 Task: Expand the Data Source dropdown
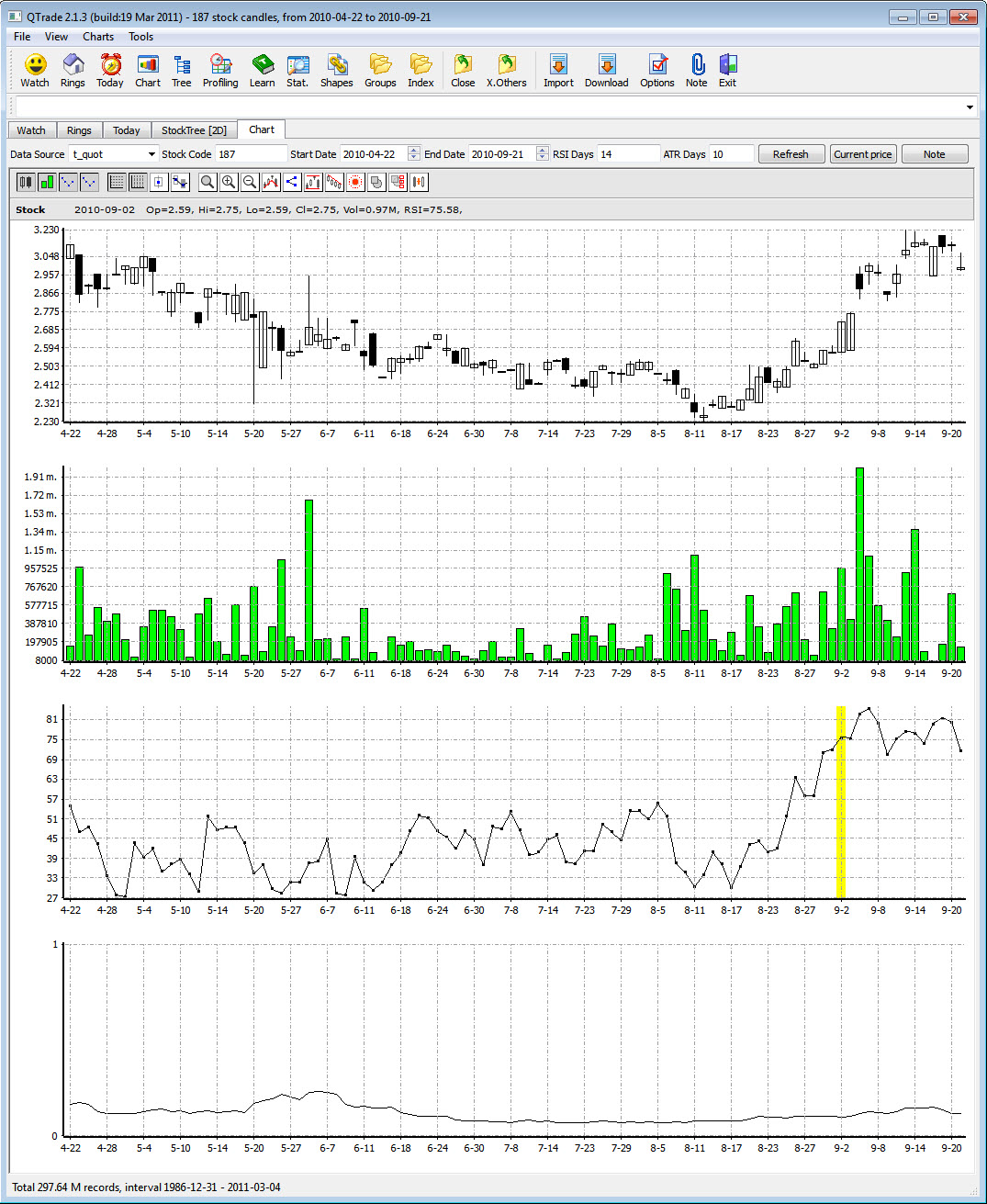[x=151, y=154]
